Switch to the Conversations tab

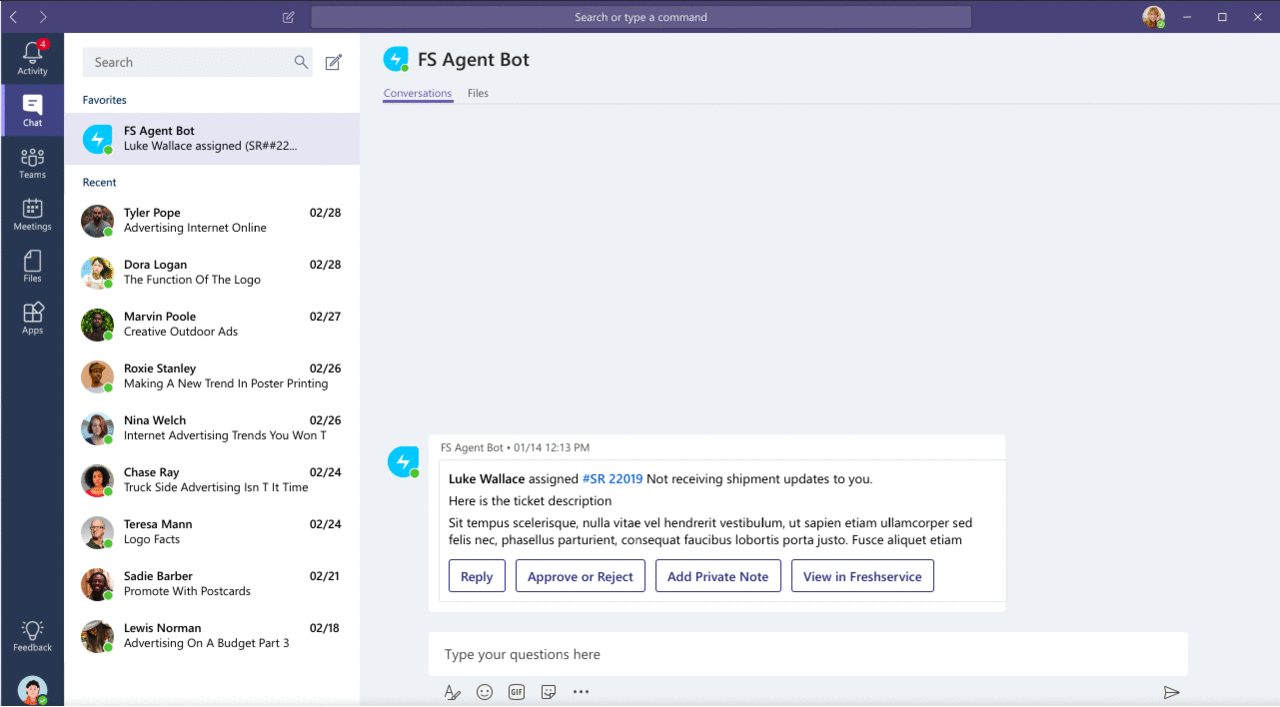click(418, 93)
